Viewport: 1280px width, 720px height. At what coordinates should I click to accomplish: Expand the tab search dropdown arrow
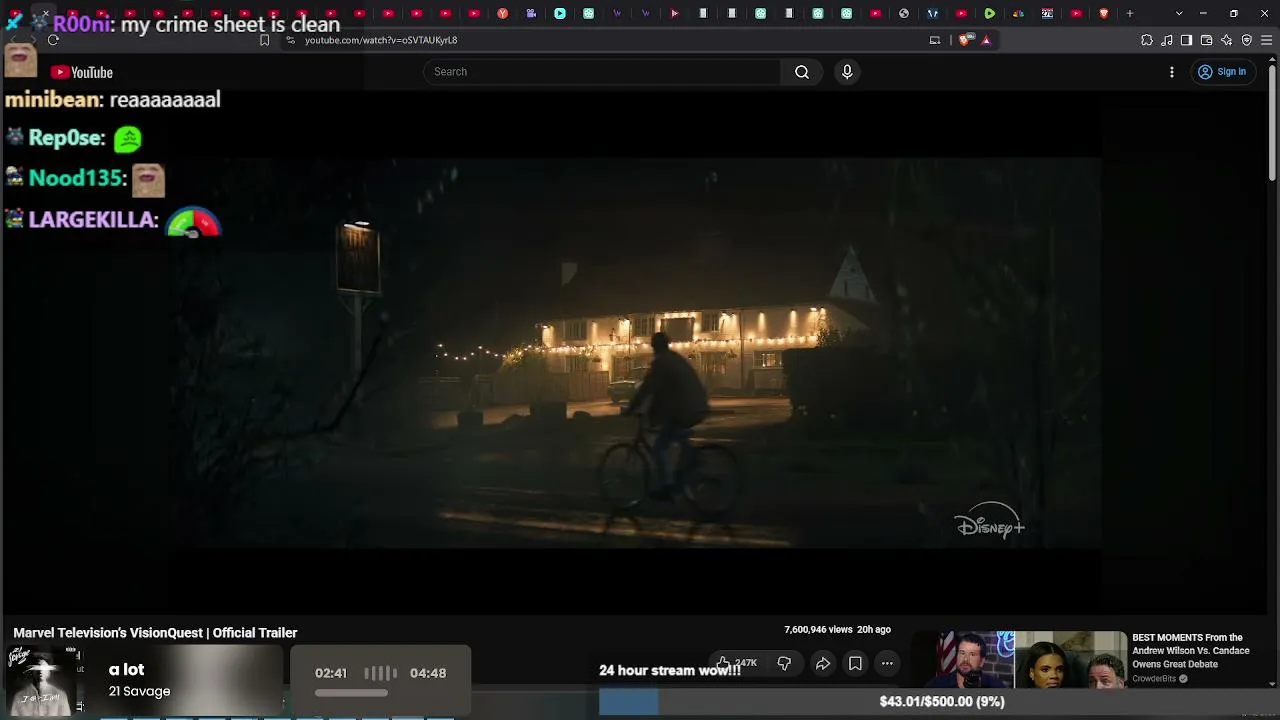[x=1179, y=13]
